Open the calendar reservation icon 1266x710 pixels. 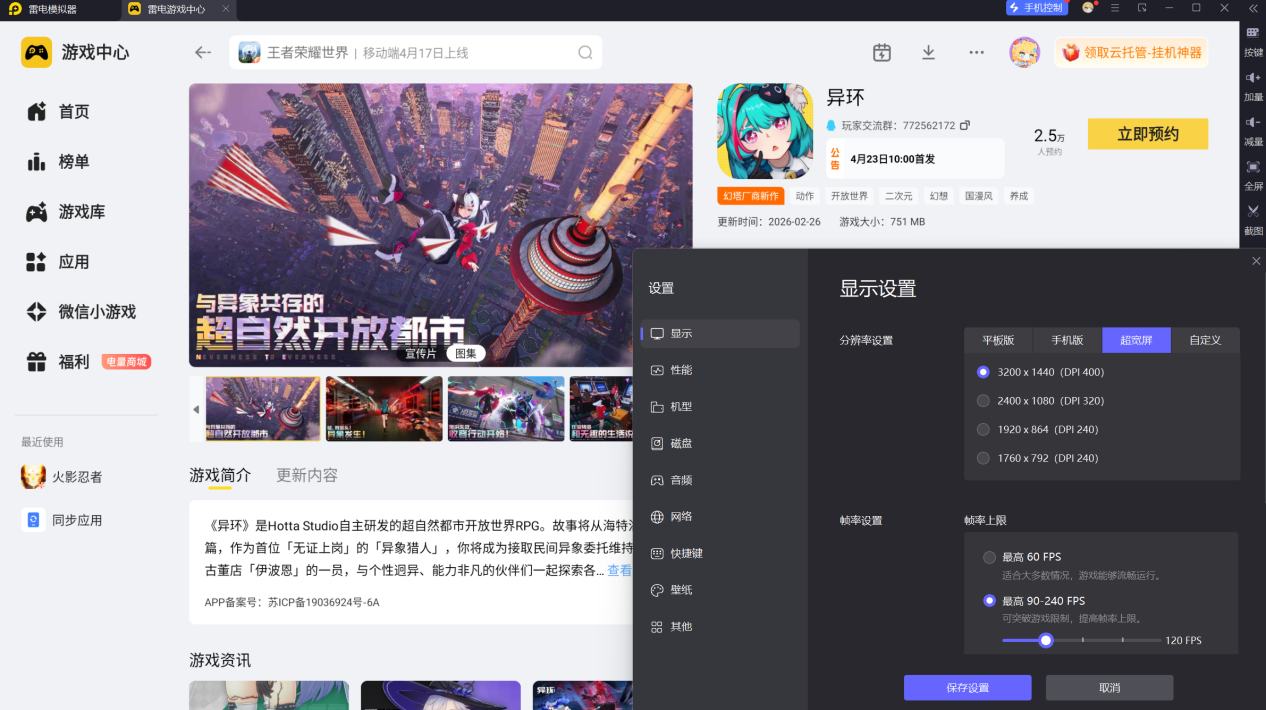(x=881, y=52)
